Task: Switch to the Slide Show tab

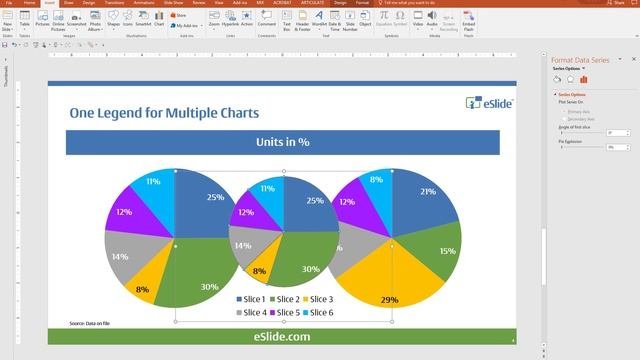Action: (173, 3)
